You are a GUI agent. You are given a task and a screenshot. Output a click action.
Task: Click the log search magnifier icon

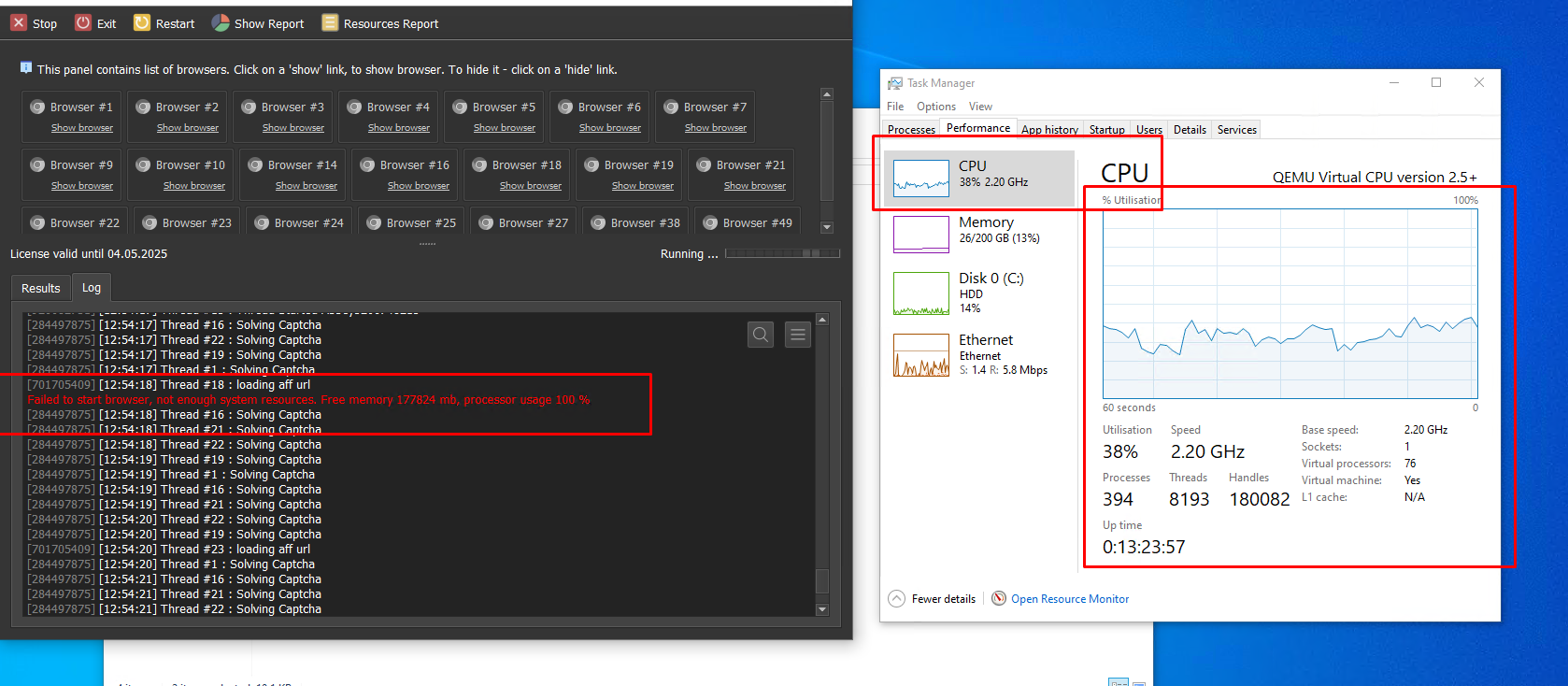[x=761, y=335]
